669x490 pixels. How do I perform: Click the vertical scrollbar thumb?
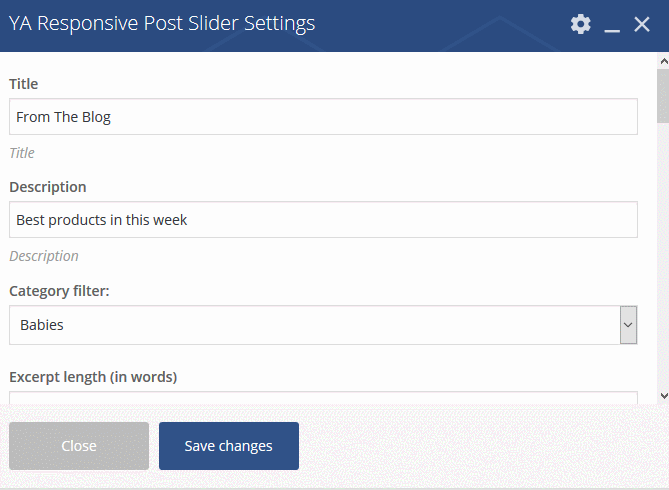pyautogui.click(x=663, y=96)
